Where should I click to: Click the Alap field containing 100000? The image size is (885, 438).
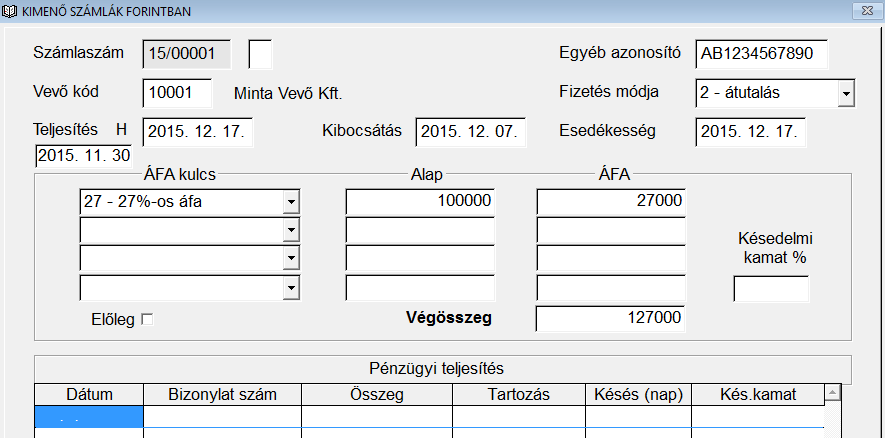click(x=420, y=202)
